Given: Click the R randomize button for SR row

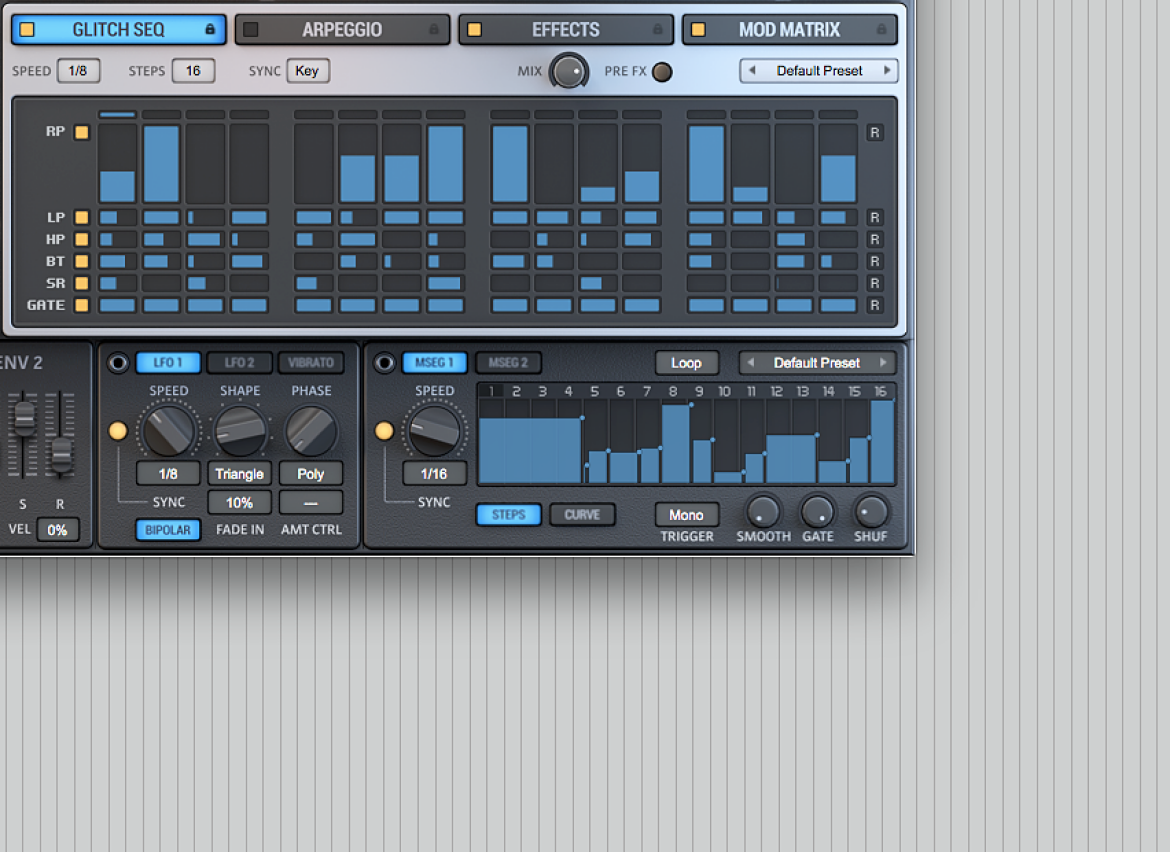Looking at the screenshot, I should click(x=875, y=284).
